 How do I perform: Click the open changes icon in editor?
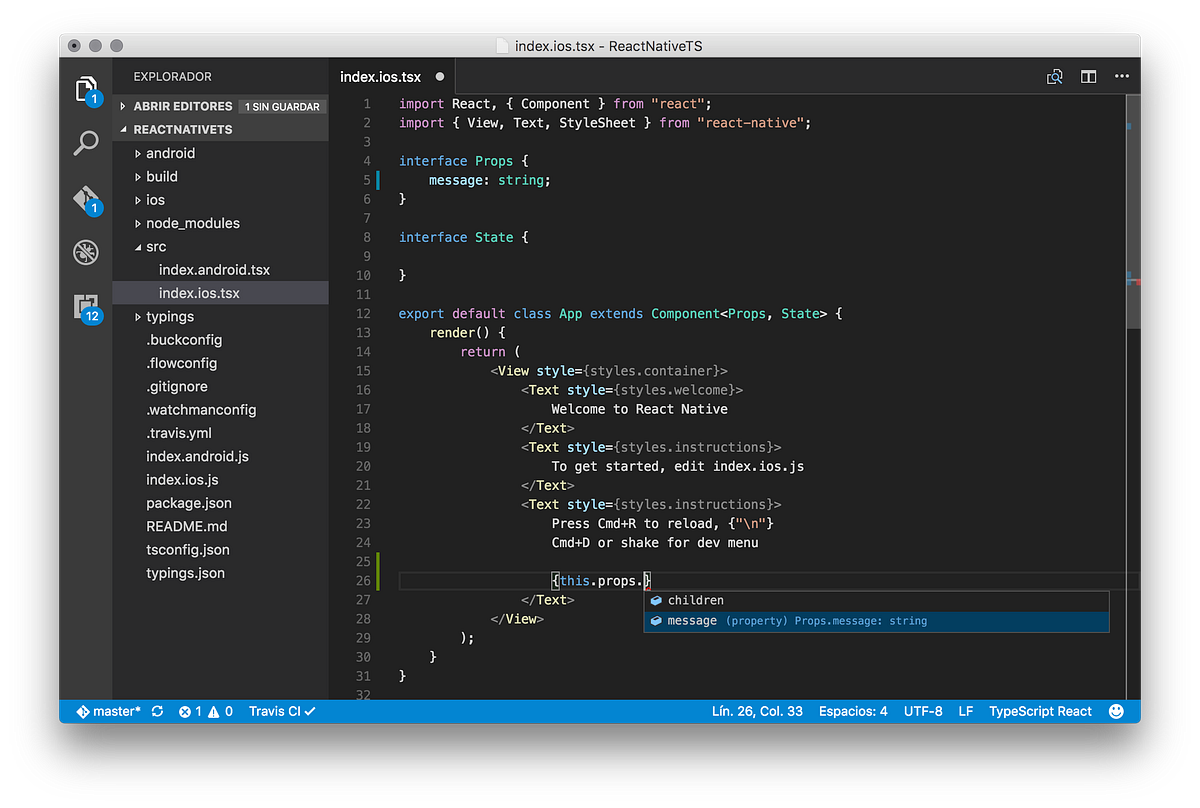point(1054,77)
